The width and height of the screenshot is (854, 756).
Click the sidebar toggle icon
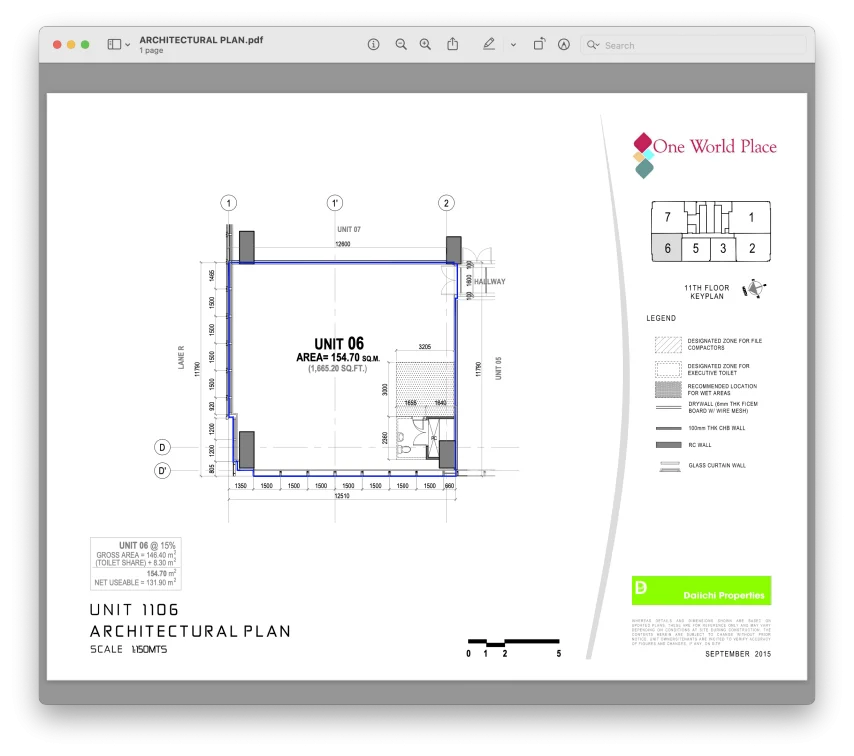click(114, 45)
